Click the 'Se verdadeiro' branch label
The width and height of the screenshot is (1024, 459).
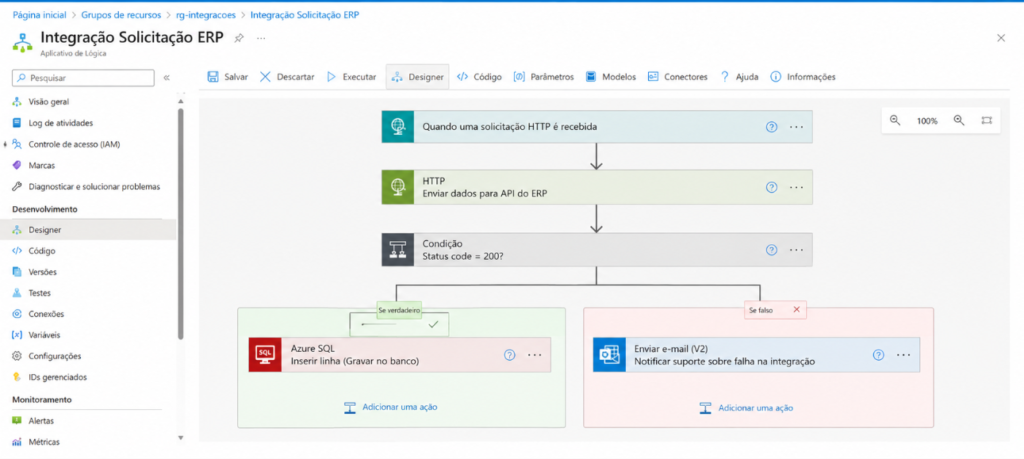pyautogui.click(x=399, y=310)
